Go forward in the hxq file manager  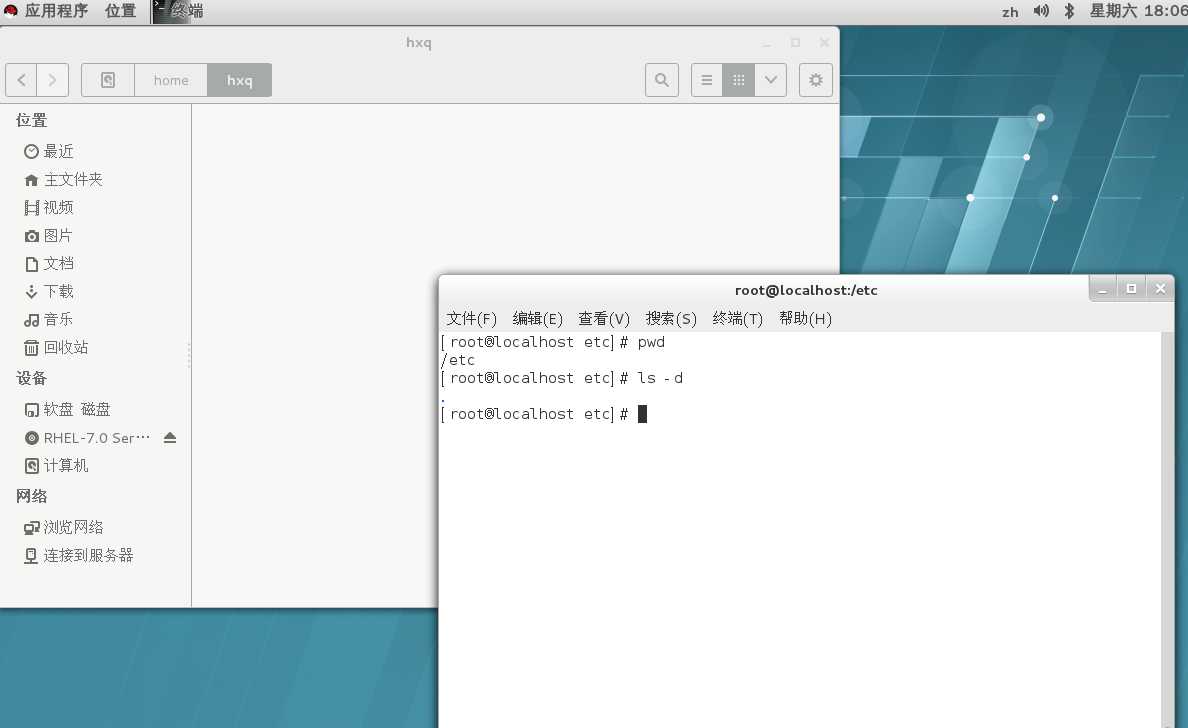(x=52, y=80)
